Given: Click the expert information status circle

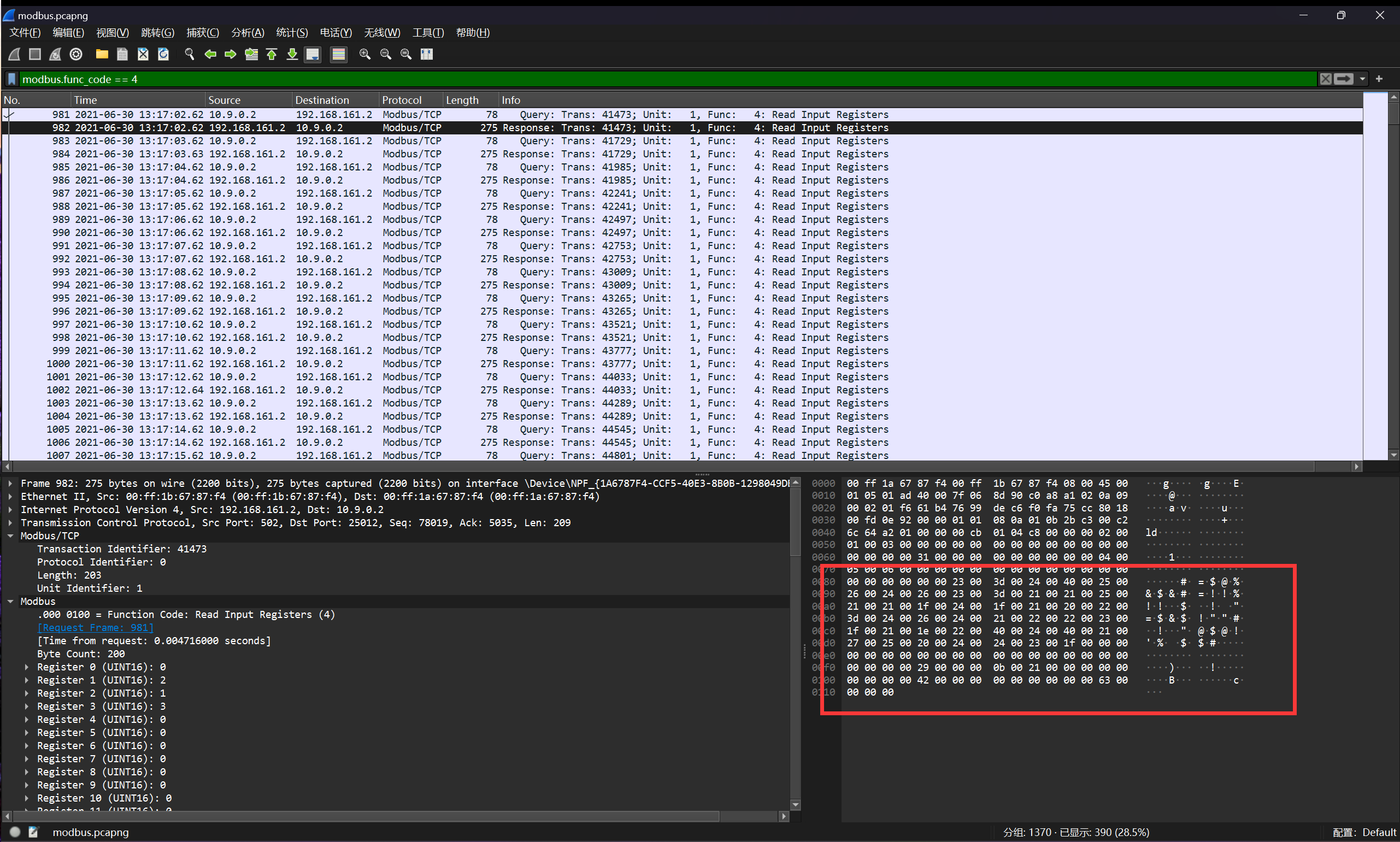Looking at the screenshot, I should click(x=15, y=832).
